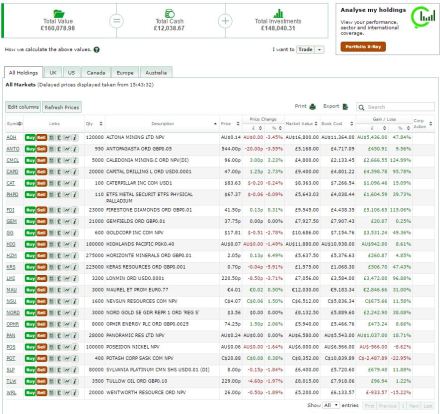Open the info icon for MAUREL ET PROM row
Image resolution: width=440 pixels, height=414 pixels.
[75, 290]
